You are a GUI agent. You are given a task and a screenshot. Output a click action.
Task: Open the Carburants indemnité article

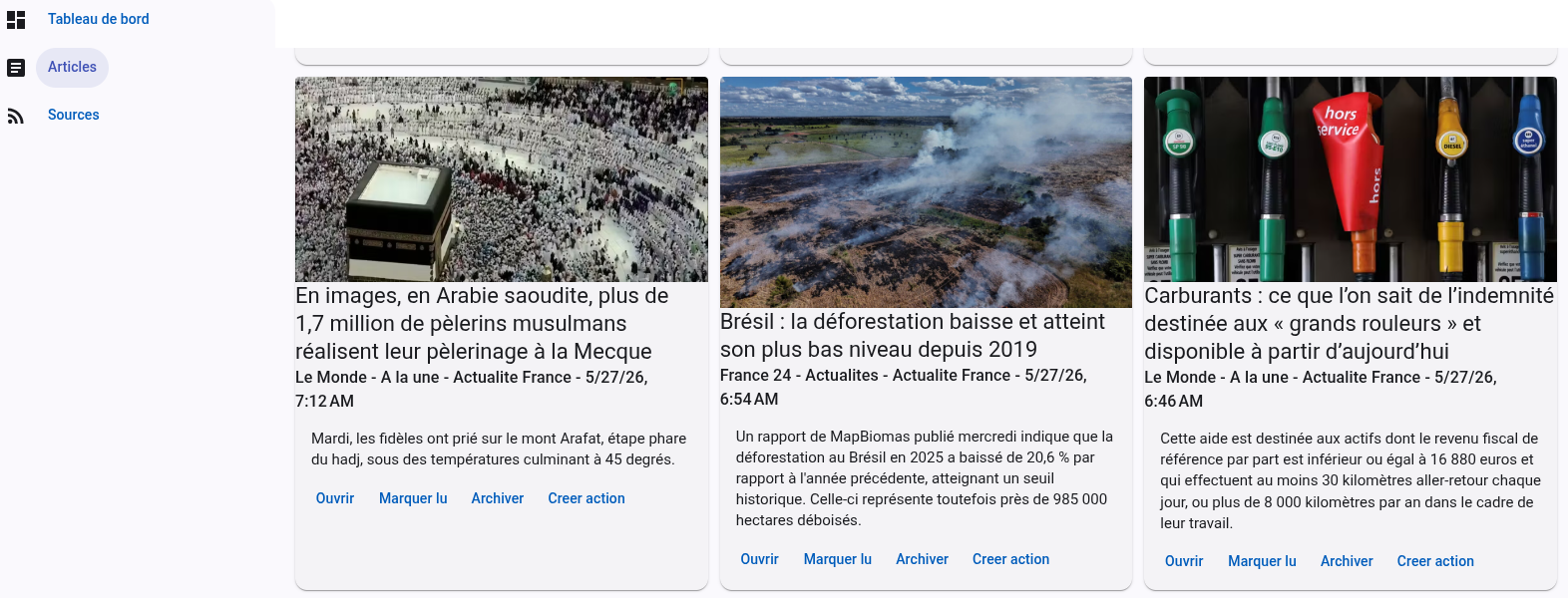click(x=1184, y=561)
